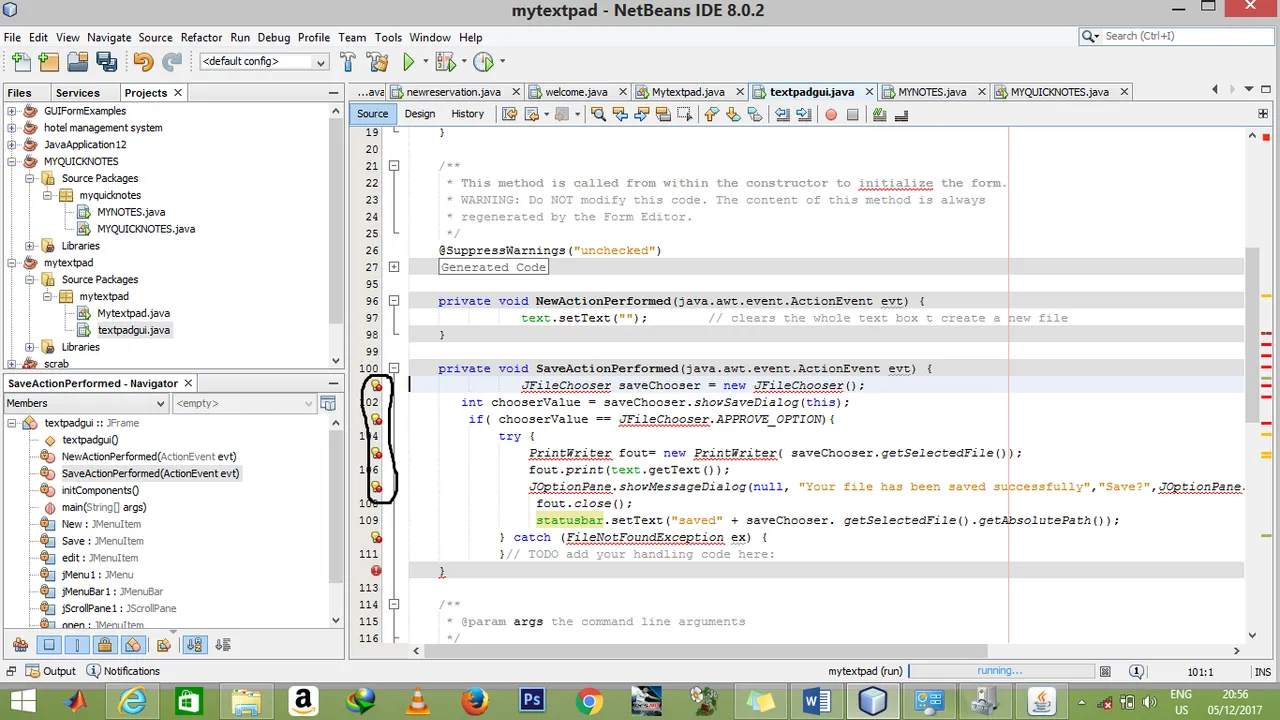Image resolution: width=1280 pixels, height=720 pixels.
Task: Toggle Highlight Search in editor toolbar
Action: [663, 114]
